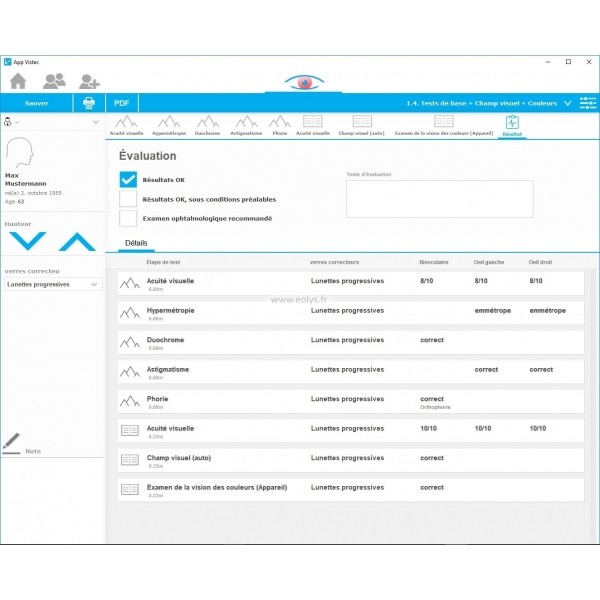600x600 pixels.
Task: Click the printer icon
Action: click(89, 103)
